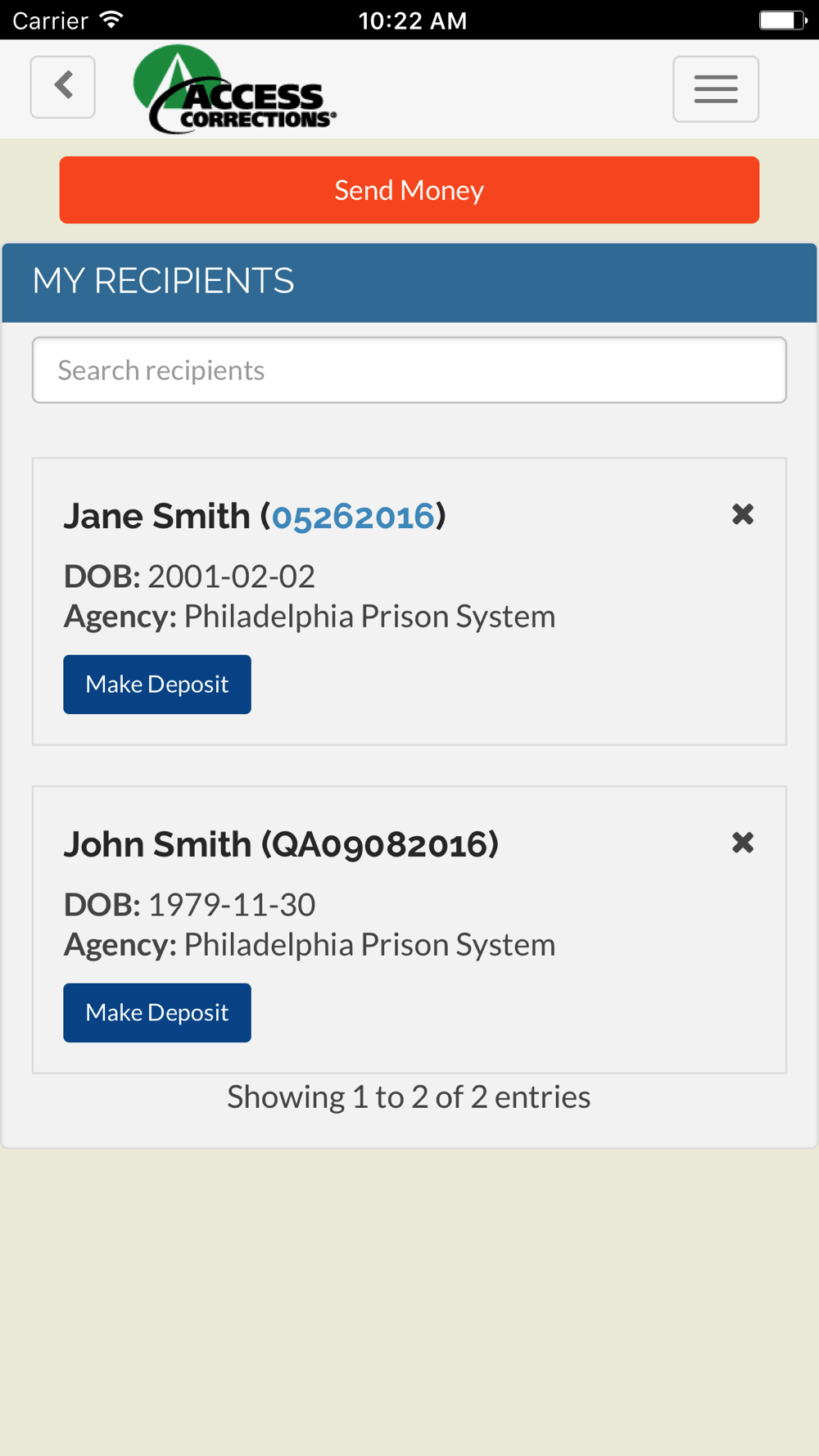
Task: Tap John Smith's Agency line
Action: (310, 945)
